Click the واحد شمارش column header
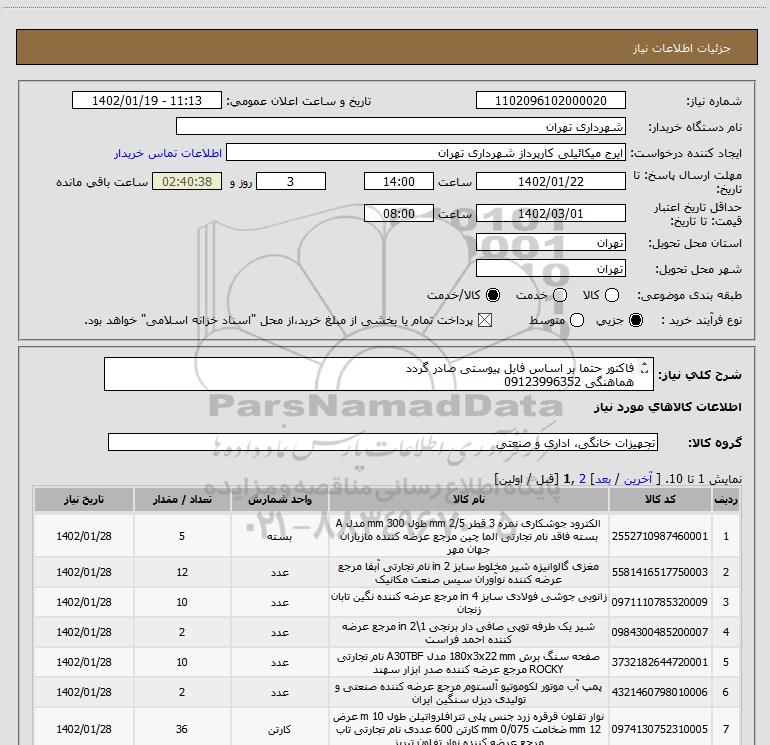The image size is (770, 745). [279, 499]
